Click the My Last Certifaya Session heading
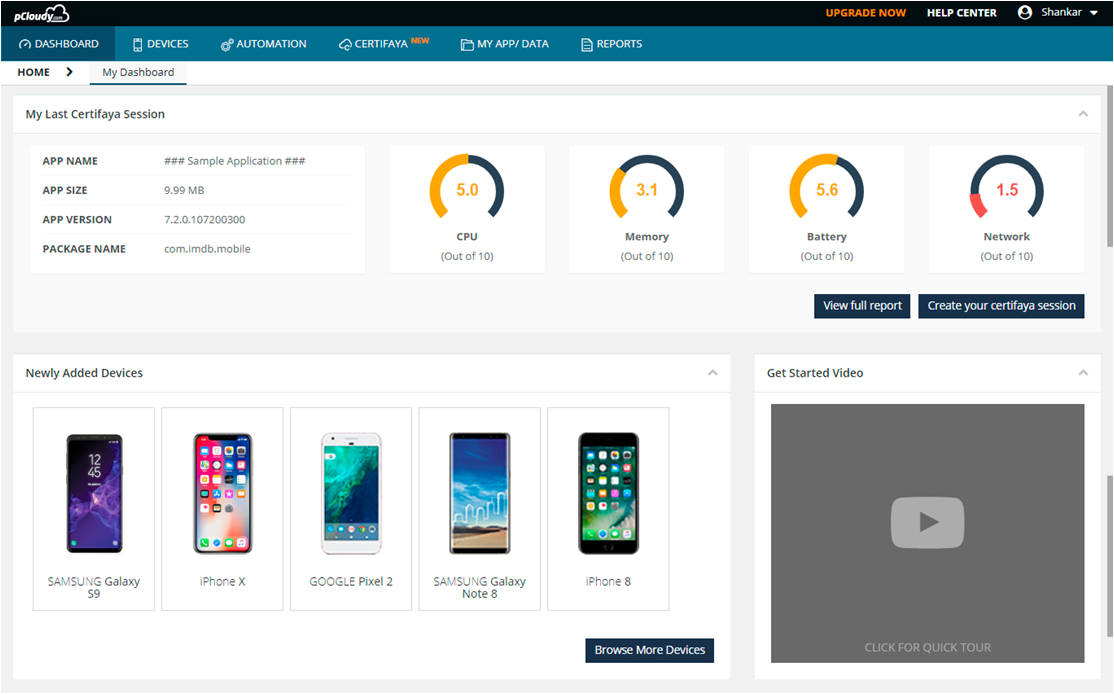1114x694 pixels. click(x=95, y=114)
